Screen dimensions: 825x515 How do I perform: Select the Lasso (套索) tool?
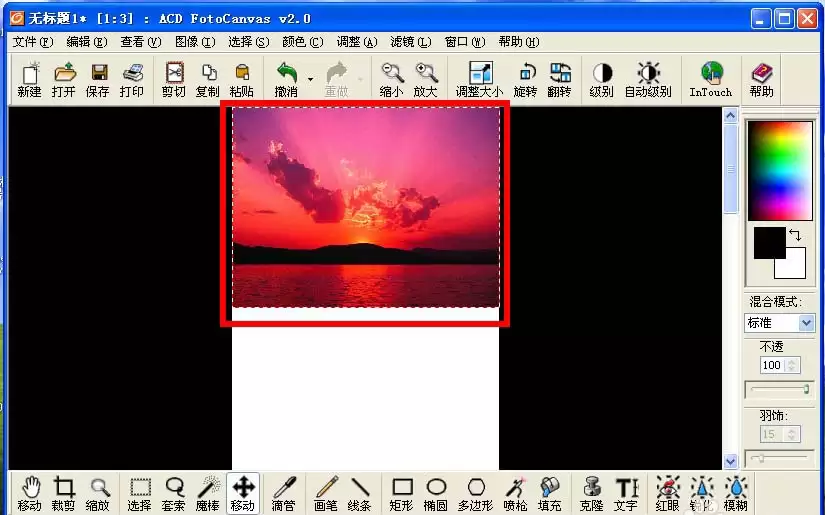(x=174, y=493)
